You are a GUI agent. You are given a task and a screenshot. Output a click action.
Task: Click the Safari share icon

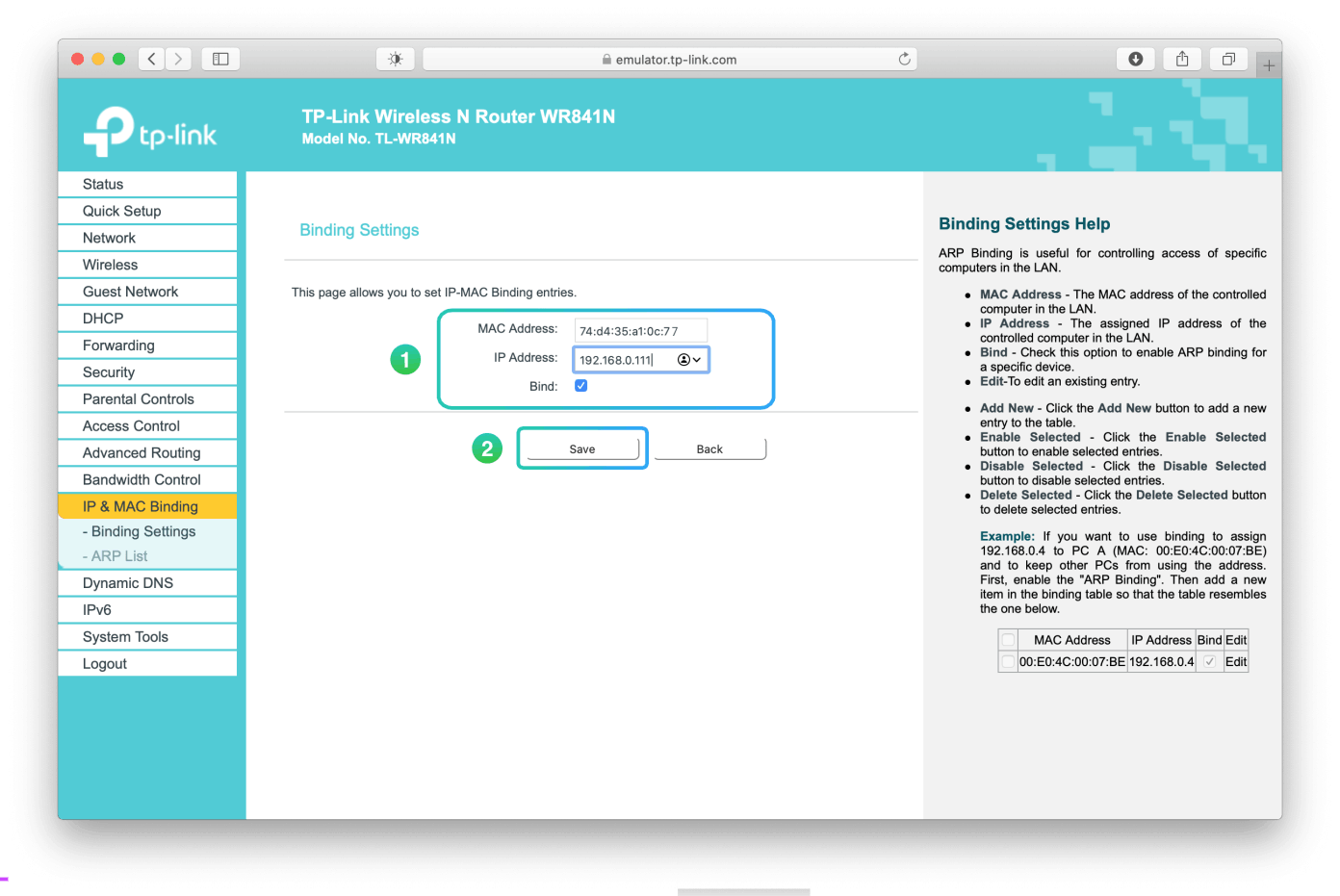[x=1182, y=59]
